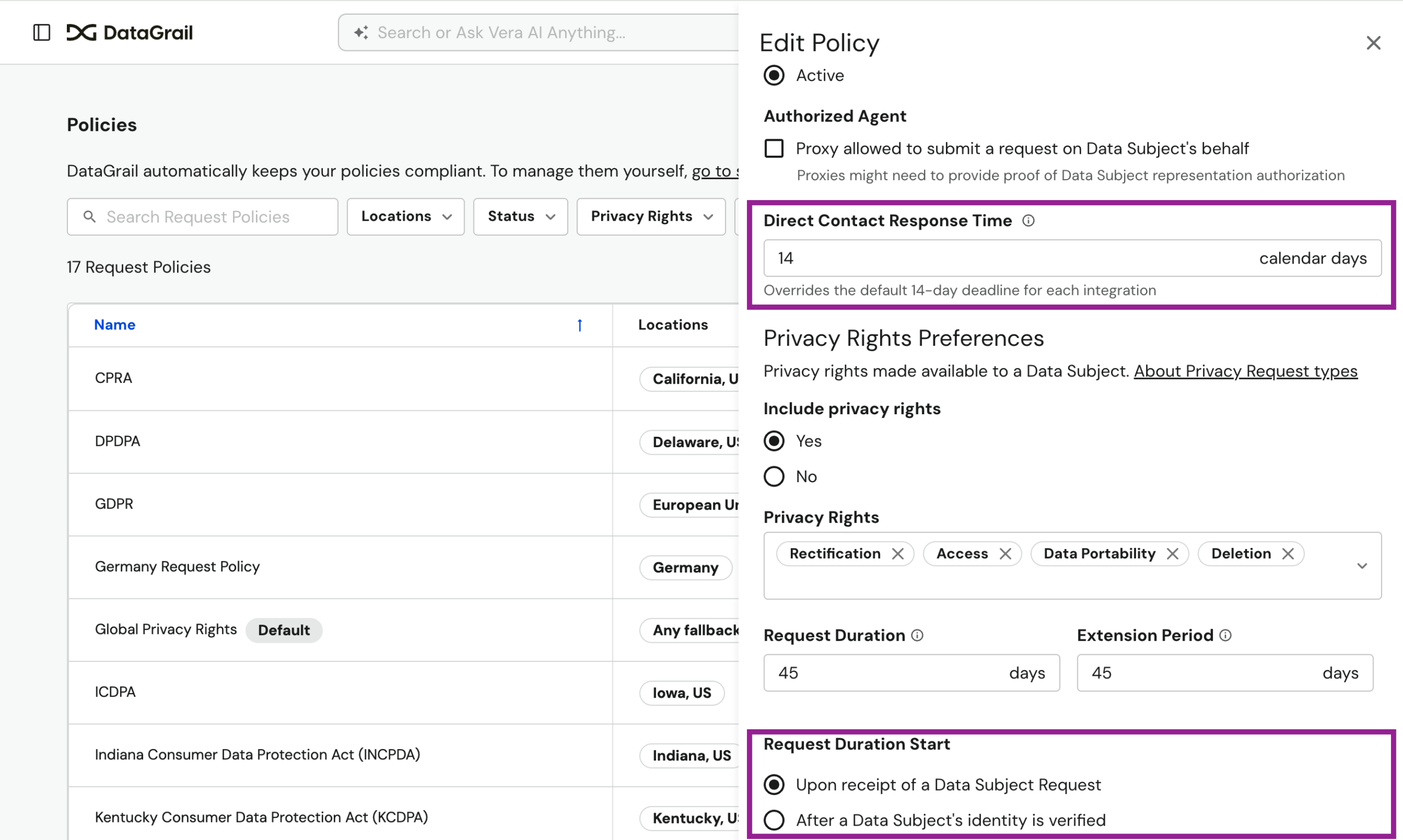Screen dimensions: 1403x840
Task: Open the Status filter dropdown
Action: (520, 216)
